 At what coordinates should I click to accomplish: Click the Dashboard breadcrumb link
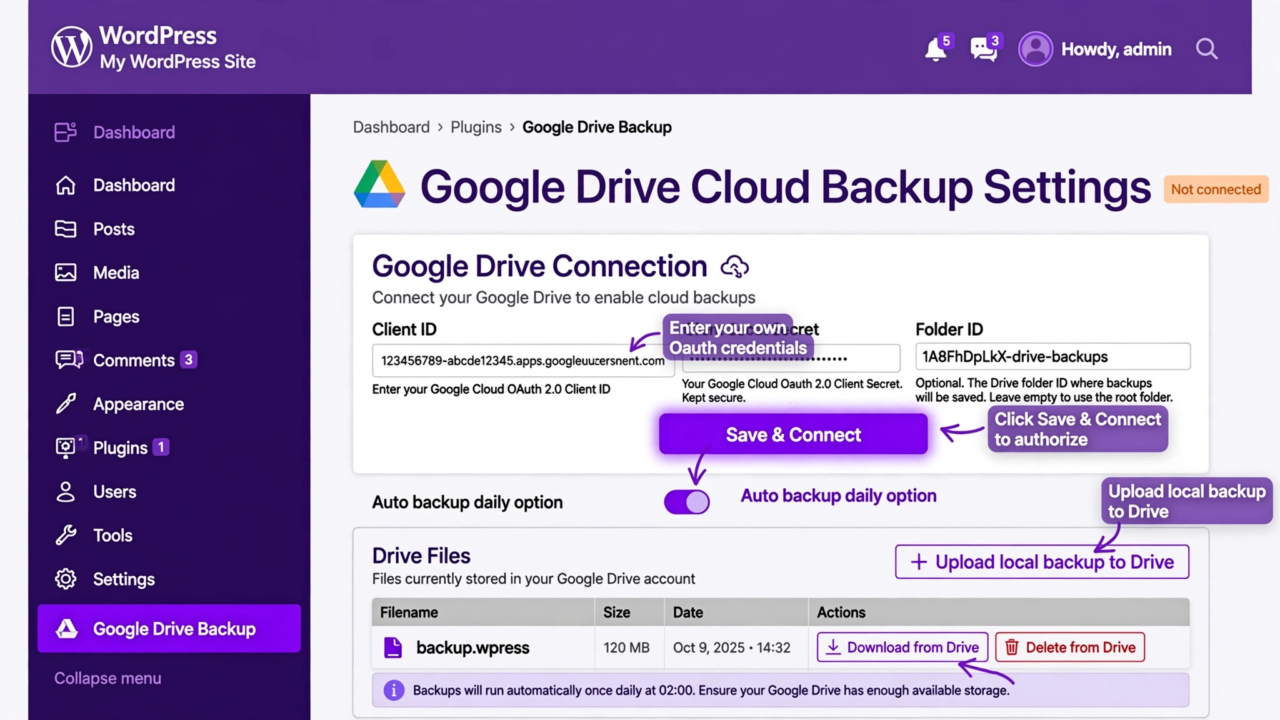[x=391, y=127]
